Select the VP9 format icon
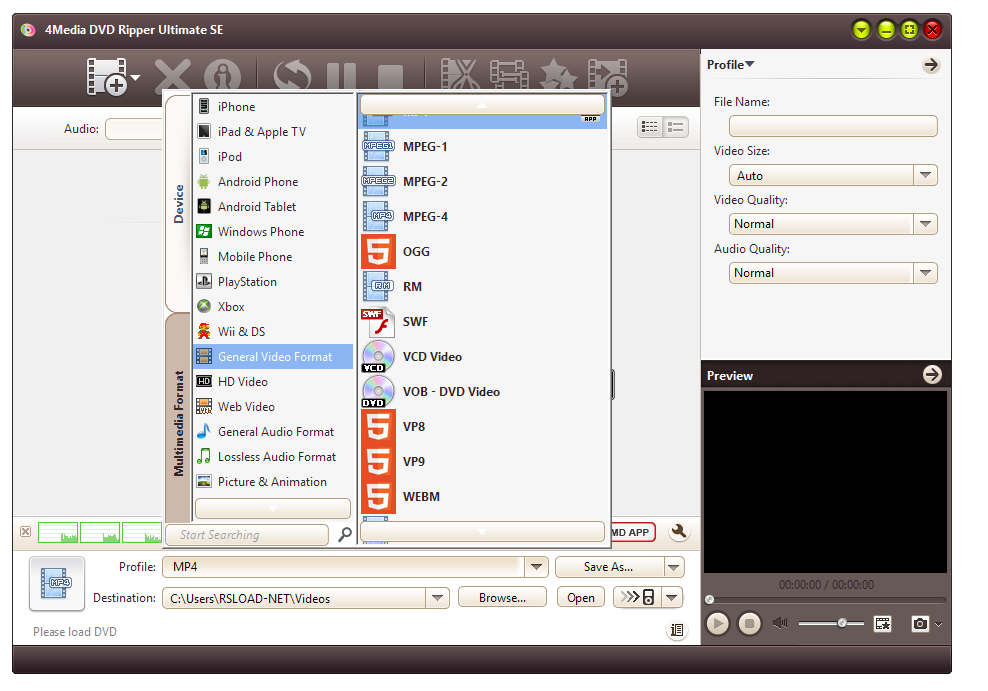 (378, 462)
